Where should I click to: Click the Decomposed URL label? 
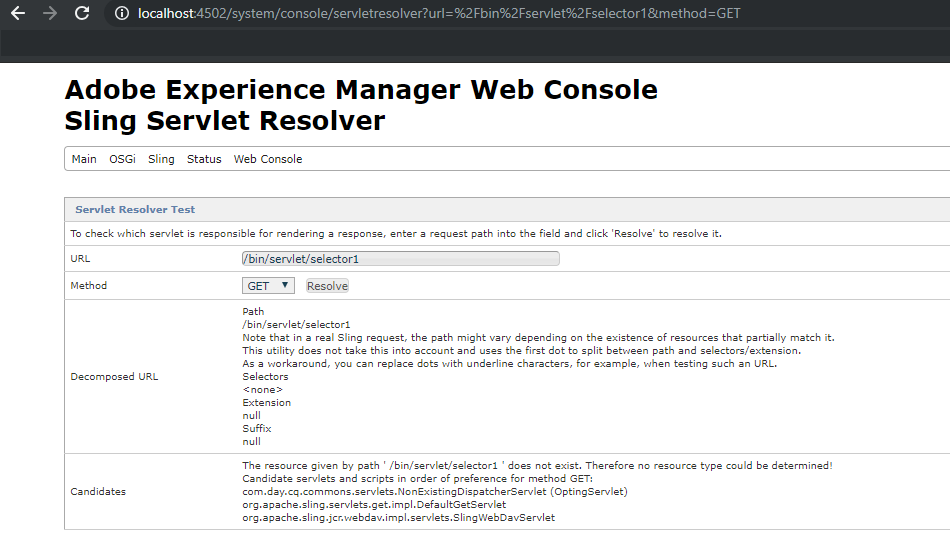[114, 376]
